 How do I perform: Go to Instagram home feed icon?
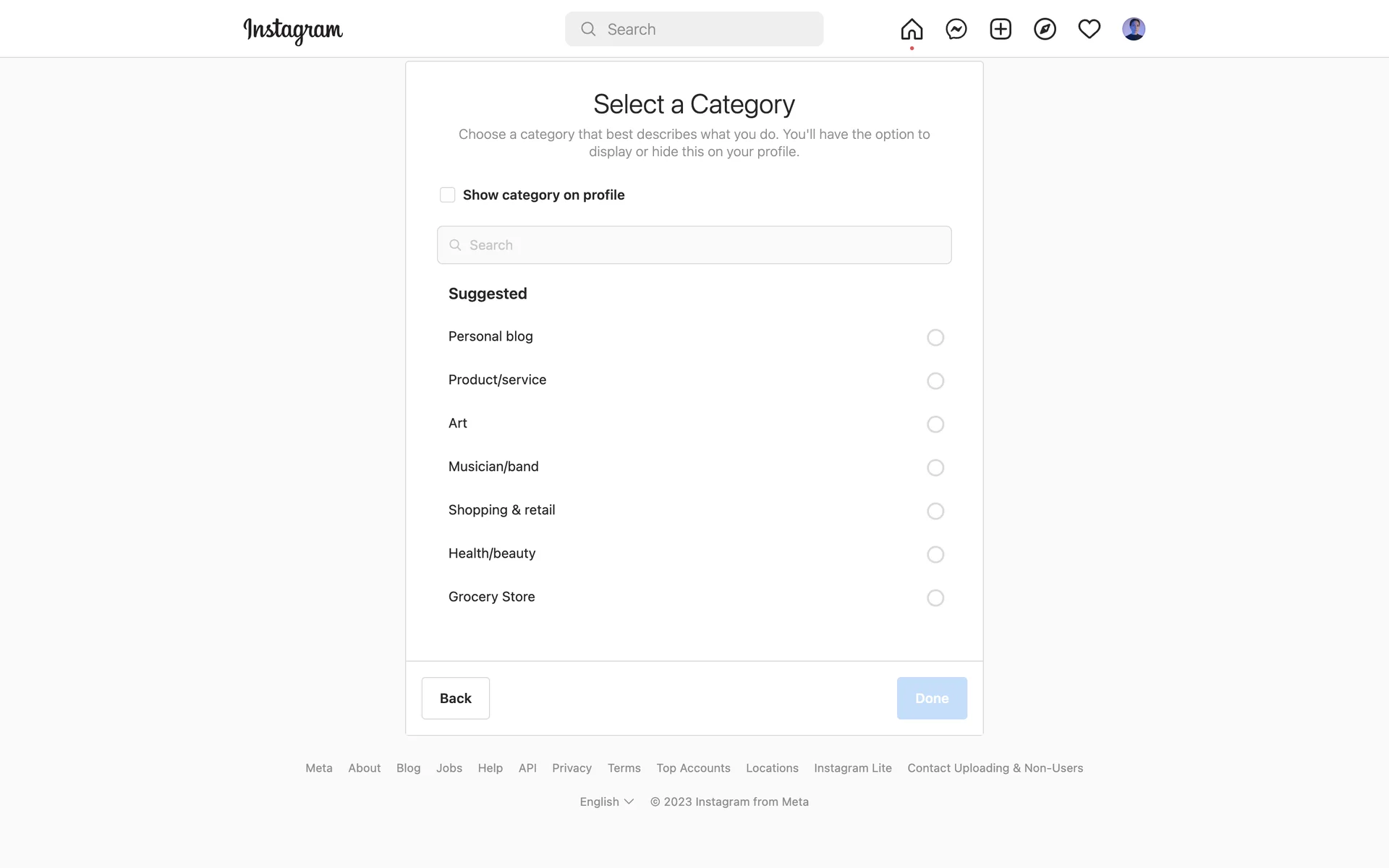912,29
